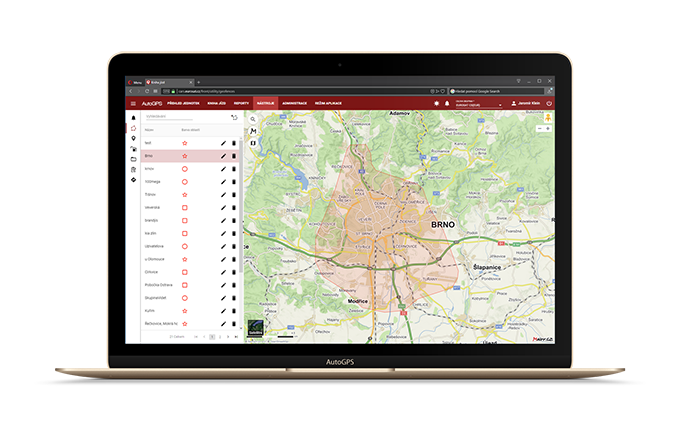
Task: Add new geofence icon beside search field
Action: 234,118
